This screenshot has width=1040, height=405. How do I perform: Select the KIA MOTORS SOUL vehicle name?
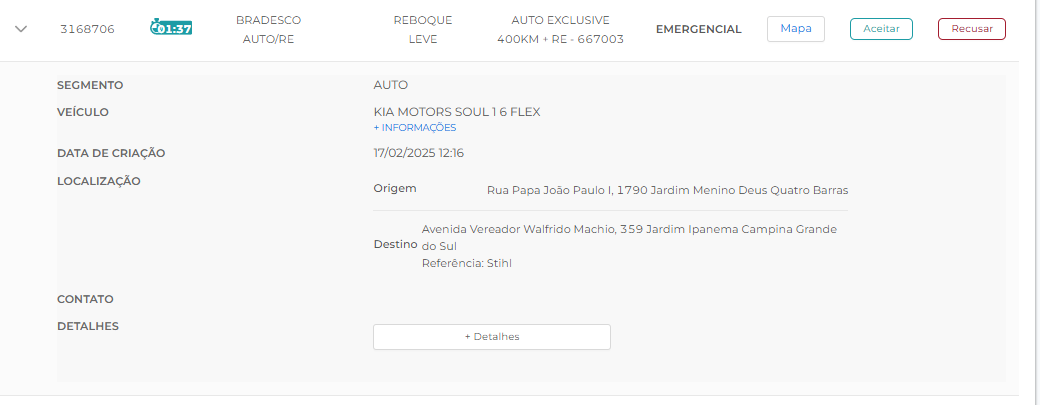coord(456,112)
